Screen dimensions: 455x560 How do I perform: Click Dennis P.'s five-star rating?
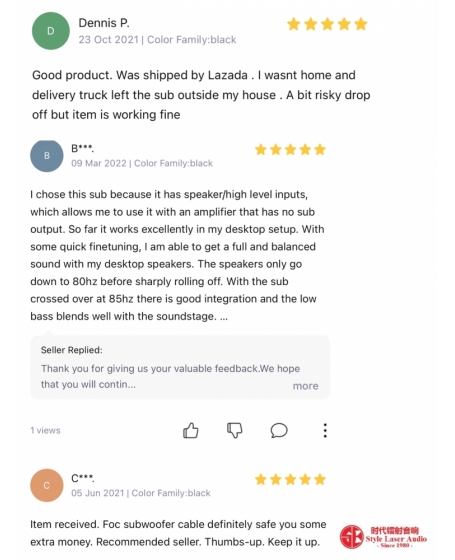pos(327,24)
